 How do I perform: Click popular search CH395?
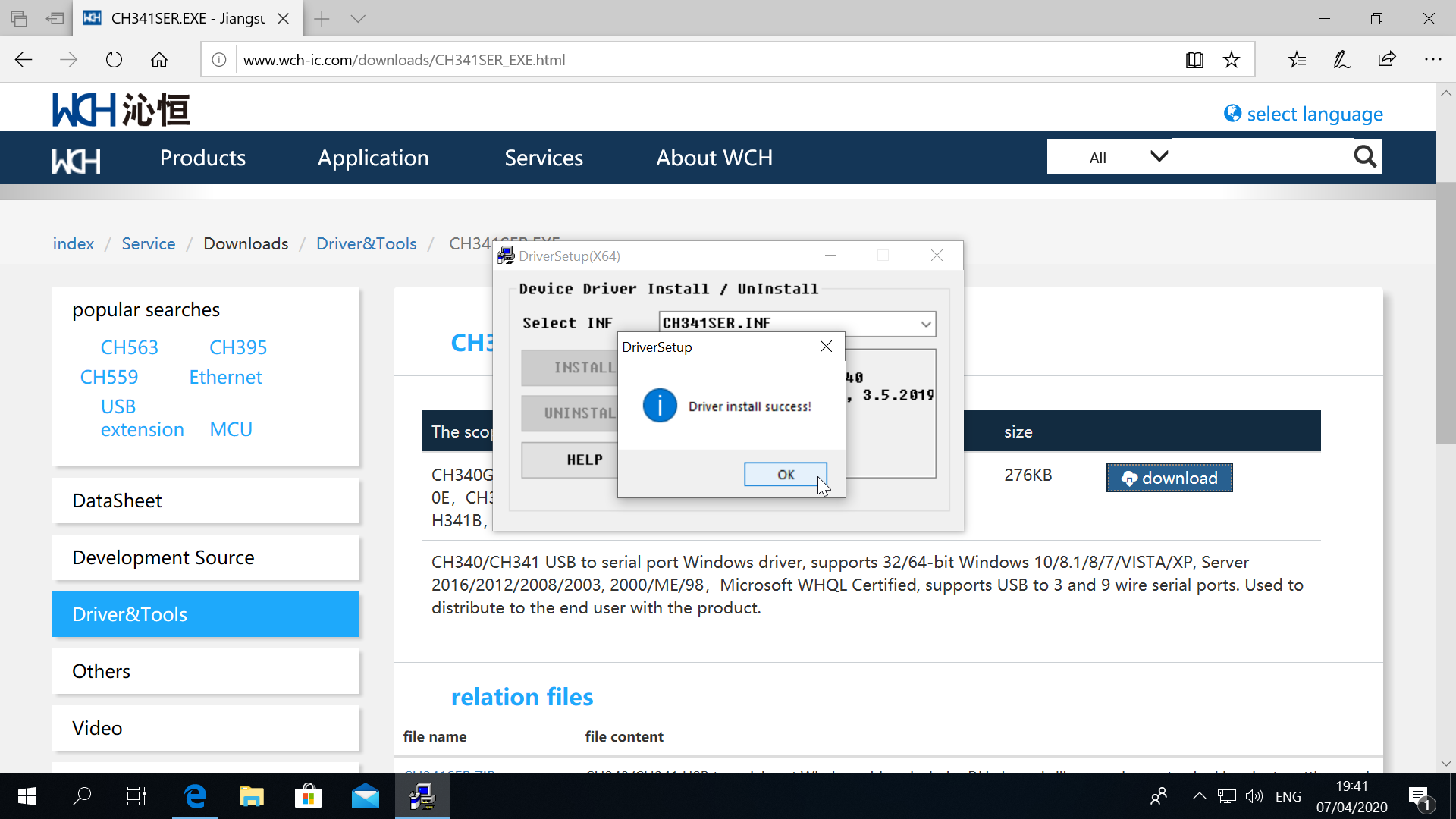tap(238, 347)
